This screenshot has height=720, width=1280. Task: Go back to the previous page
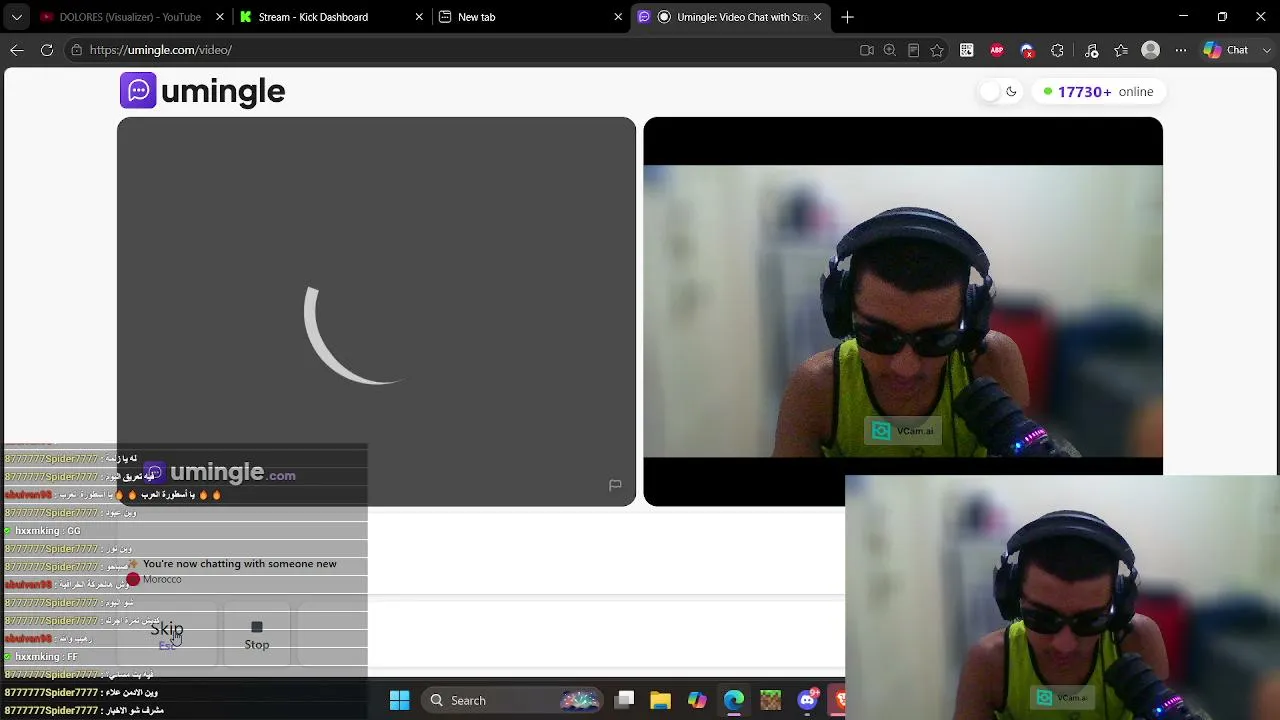click(x=17, y=50)
